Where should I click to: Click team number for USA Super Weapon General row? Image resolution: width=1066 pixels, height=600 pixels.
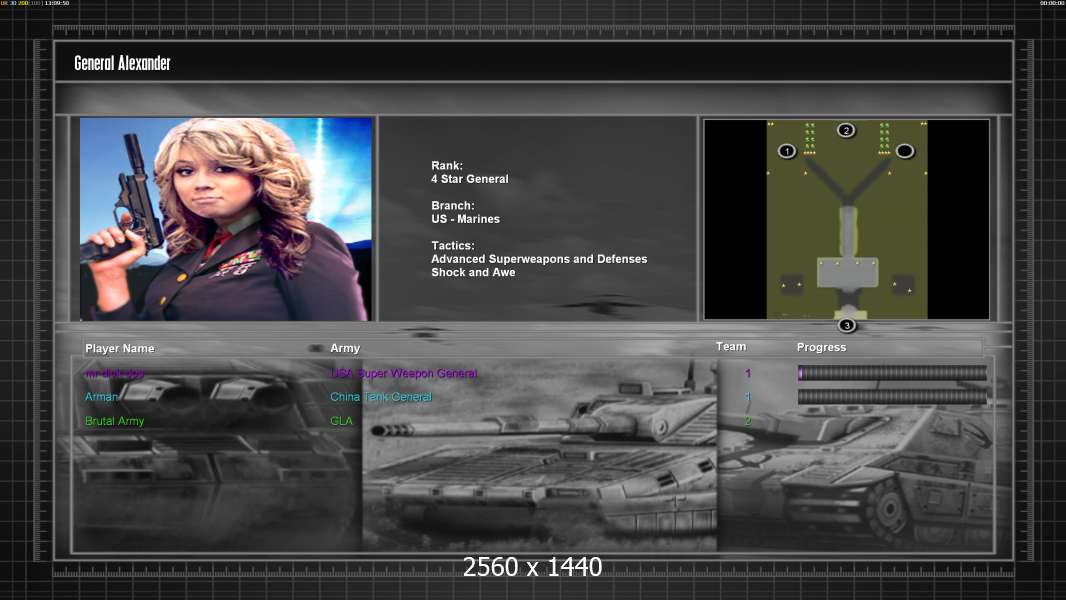pyautogui.click(x=748, y=373)
